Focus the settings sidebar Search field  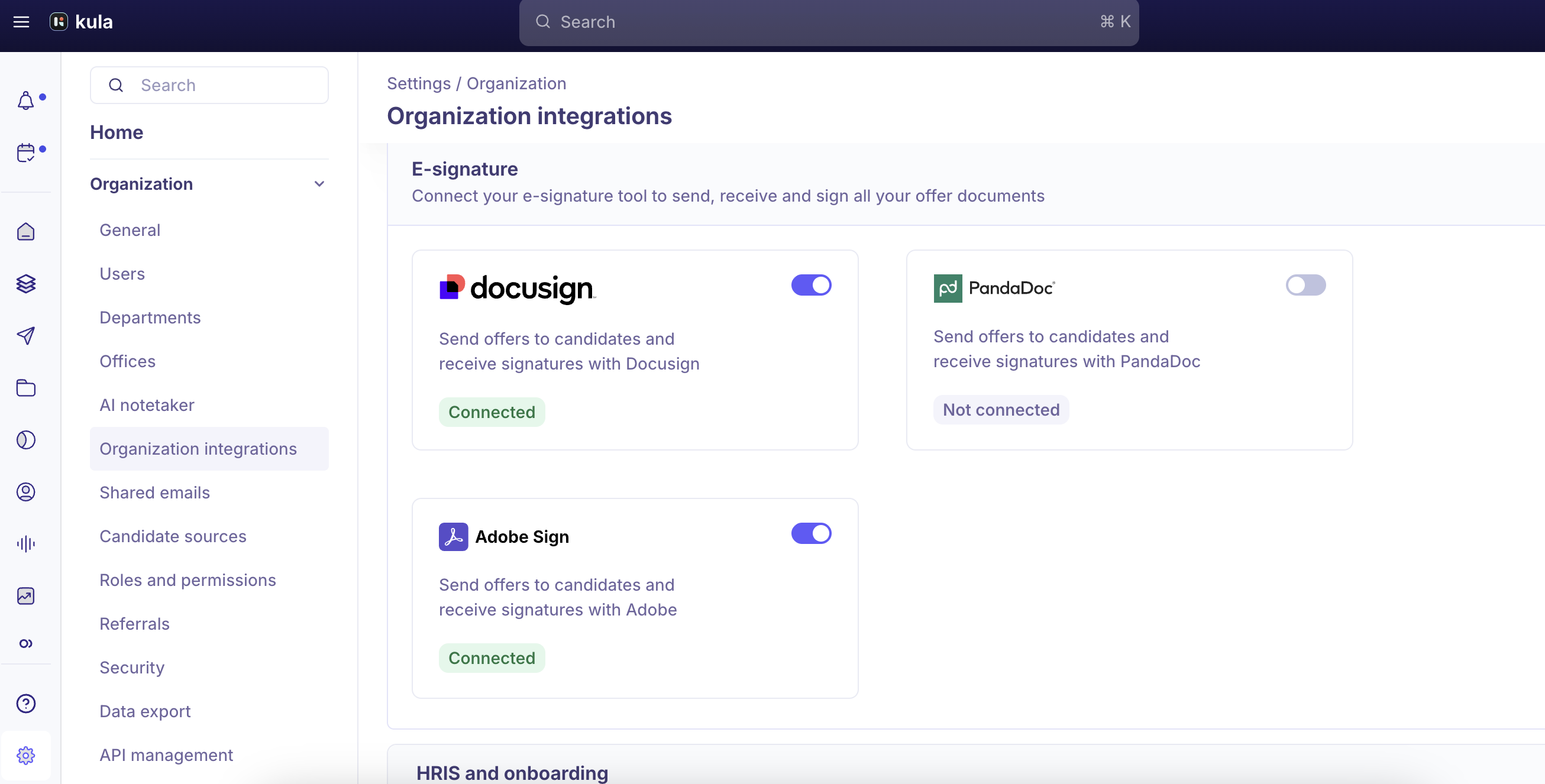(x=209, y=85)
